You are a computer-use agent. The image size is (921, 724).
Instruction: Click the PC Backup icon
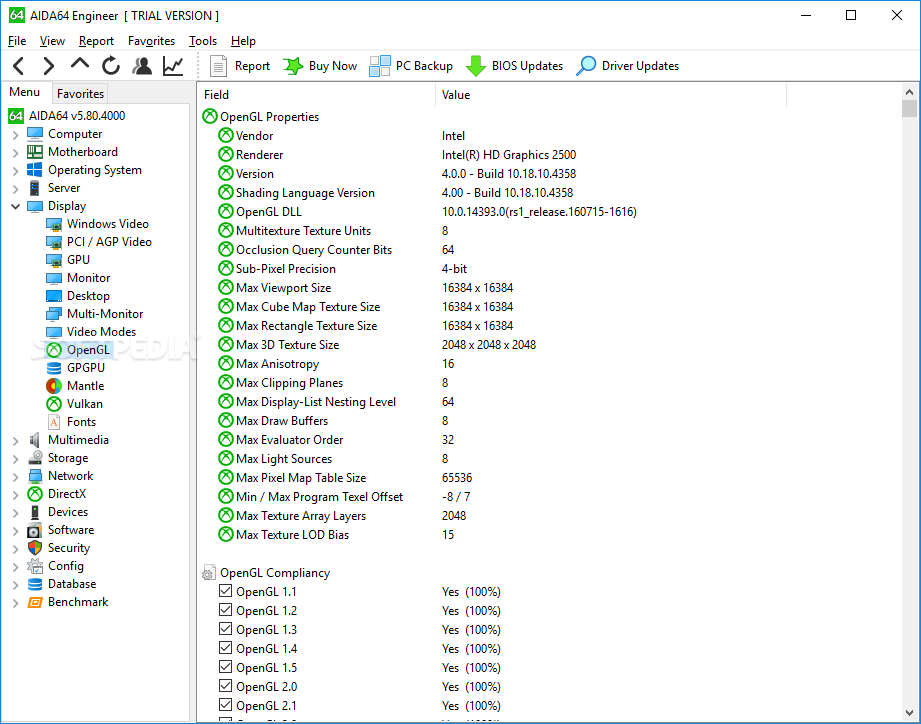(x=379, y=66)
